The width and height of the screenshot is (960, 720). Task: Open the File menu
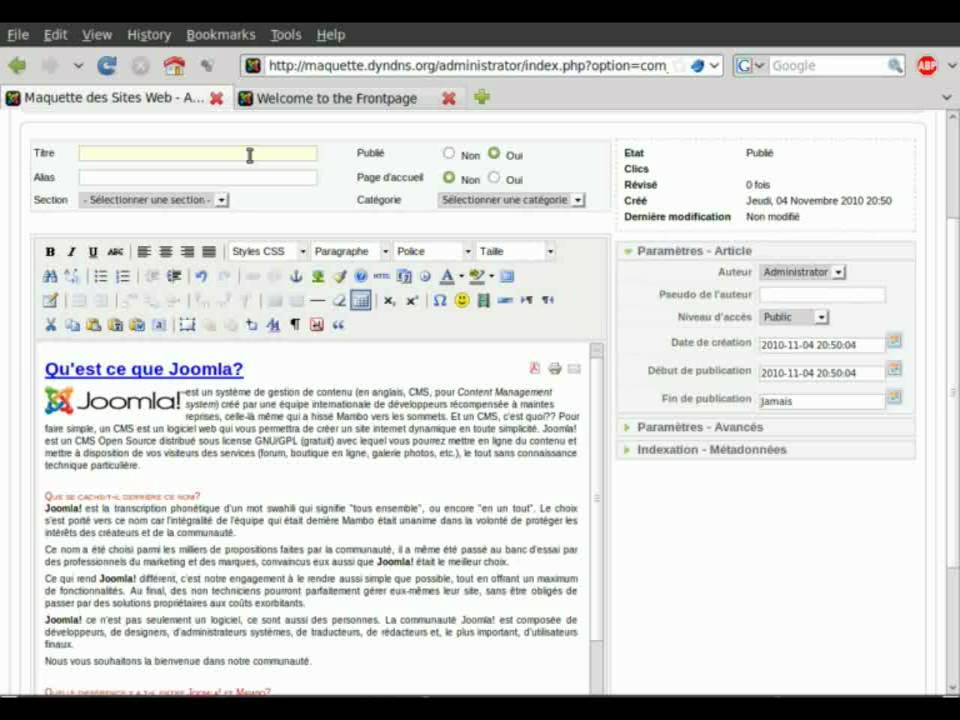(18, 35)
